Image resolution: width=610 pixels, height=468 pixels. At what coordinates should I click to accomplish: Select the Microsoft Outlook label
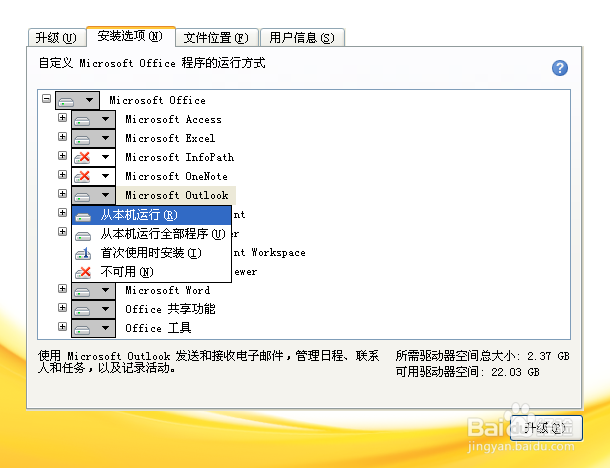177,195
